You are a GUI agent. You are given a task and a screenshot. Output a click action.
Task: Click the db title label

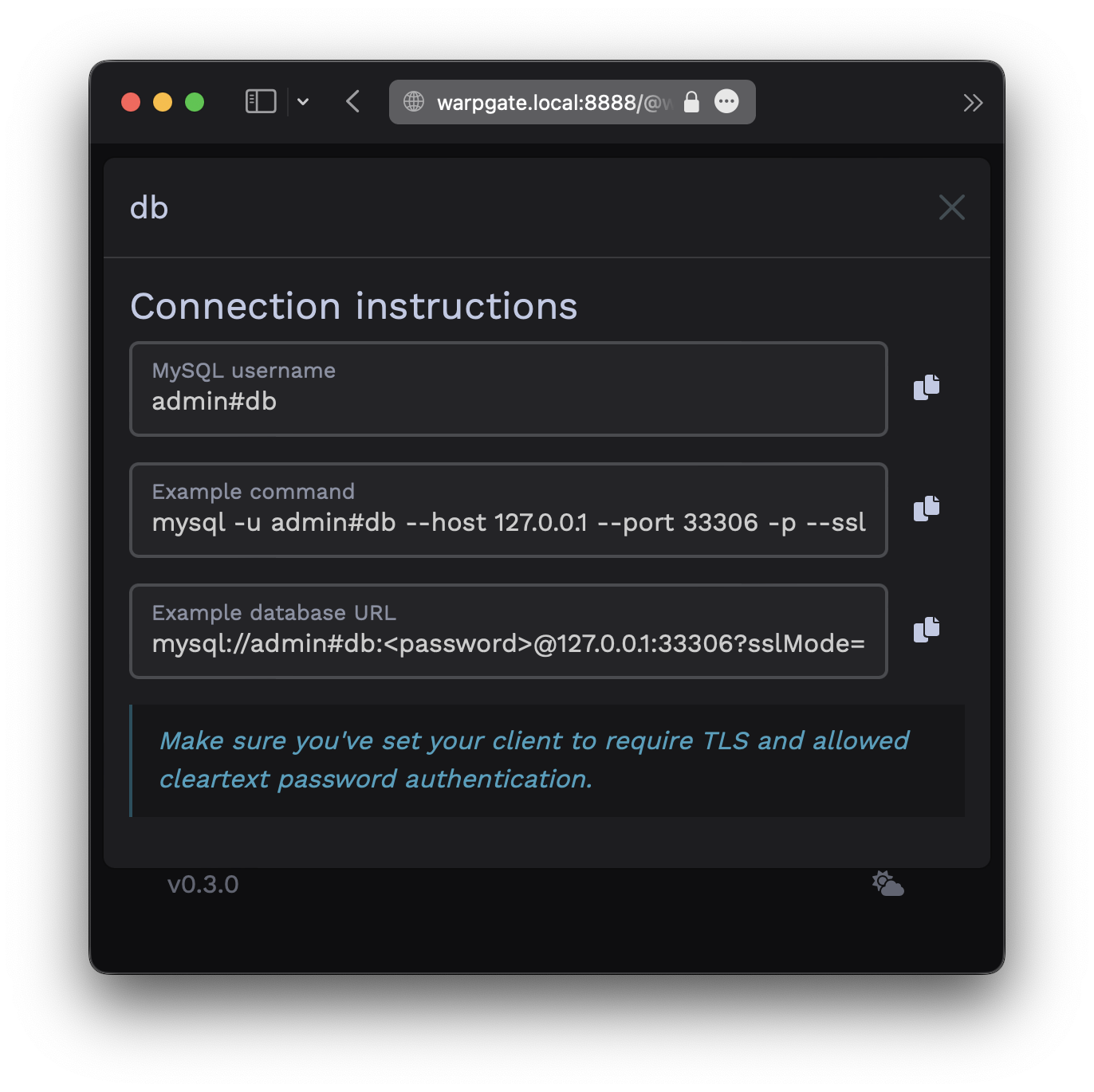[x=149, y=207]
